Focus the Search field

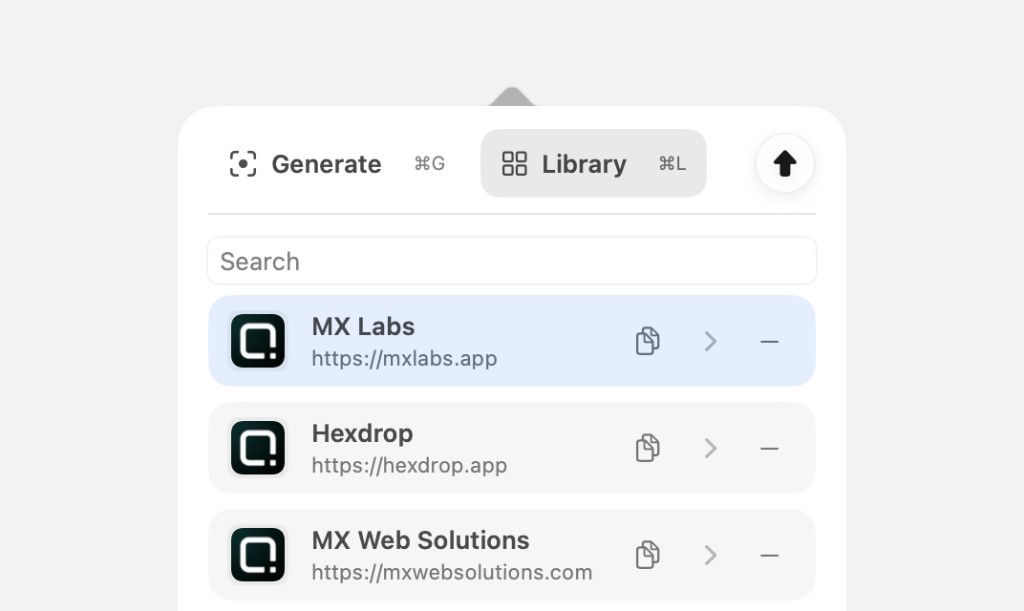[512, 261]
